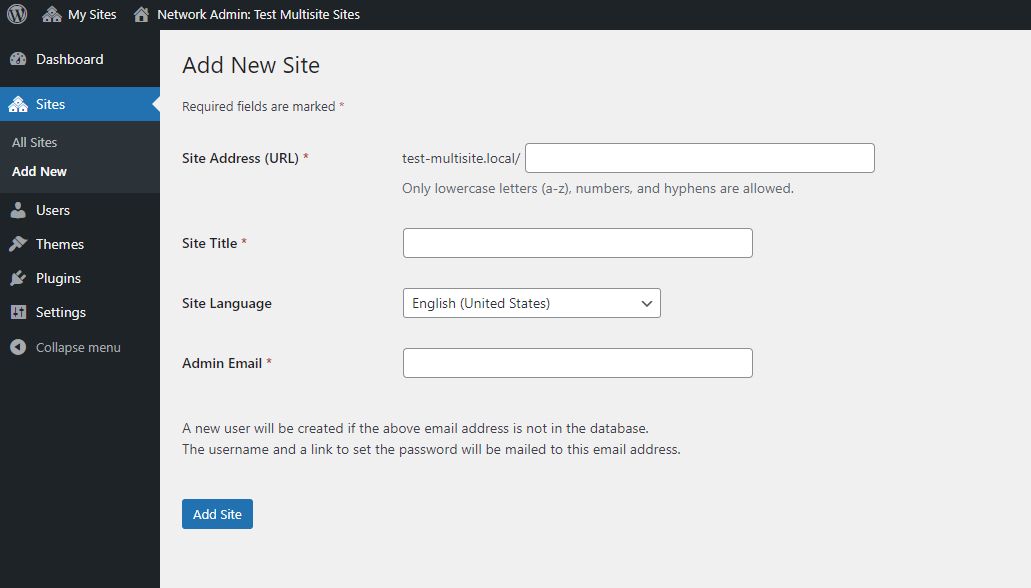Screen dimensions: 1031x588
Task: Click the Dashboard gauge icon
Action: pos(18,59)
